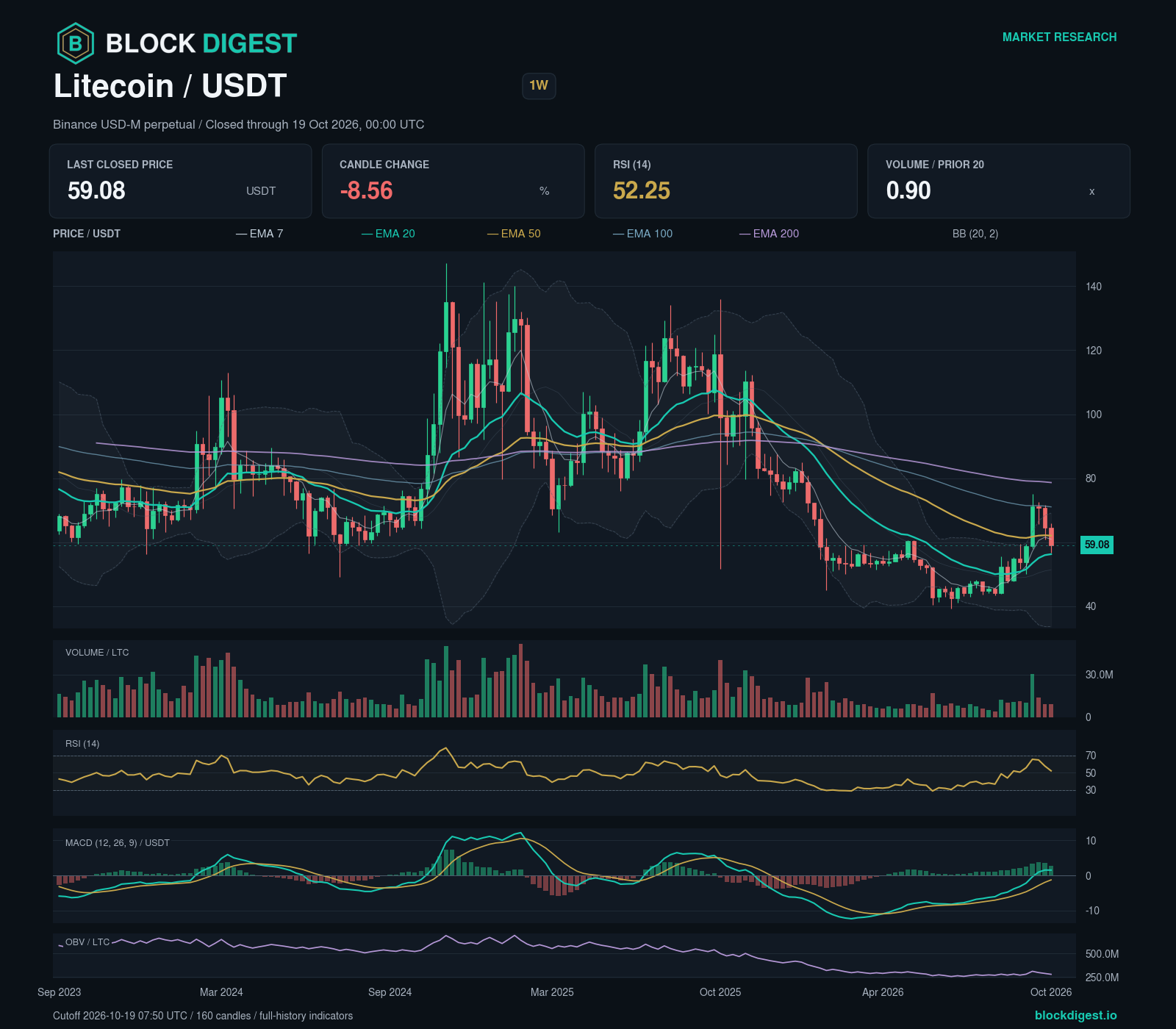Click the OBV / LTC panel label

(x=87, y=942)
